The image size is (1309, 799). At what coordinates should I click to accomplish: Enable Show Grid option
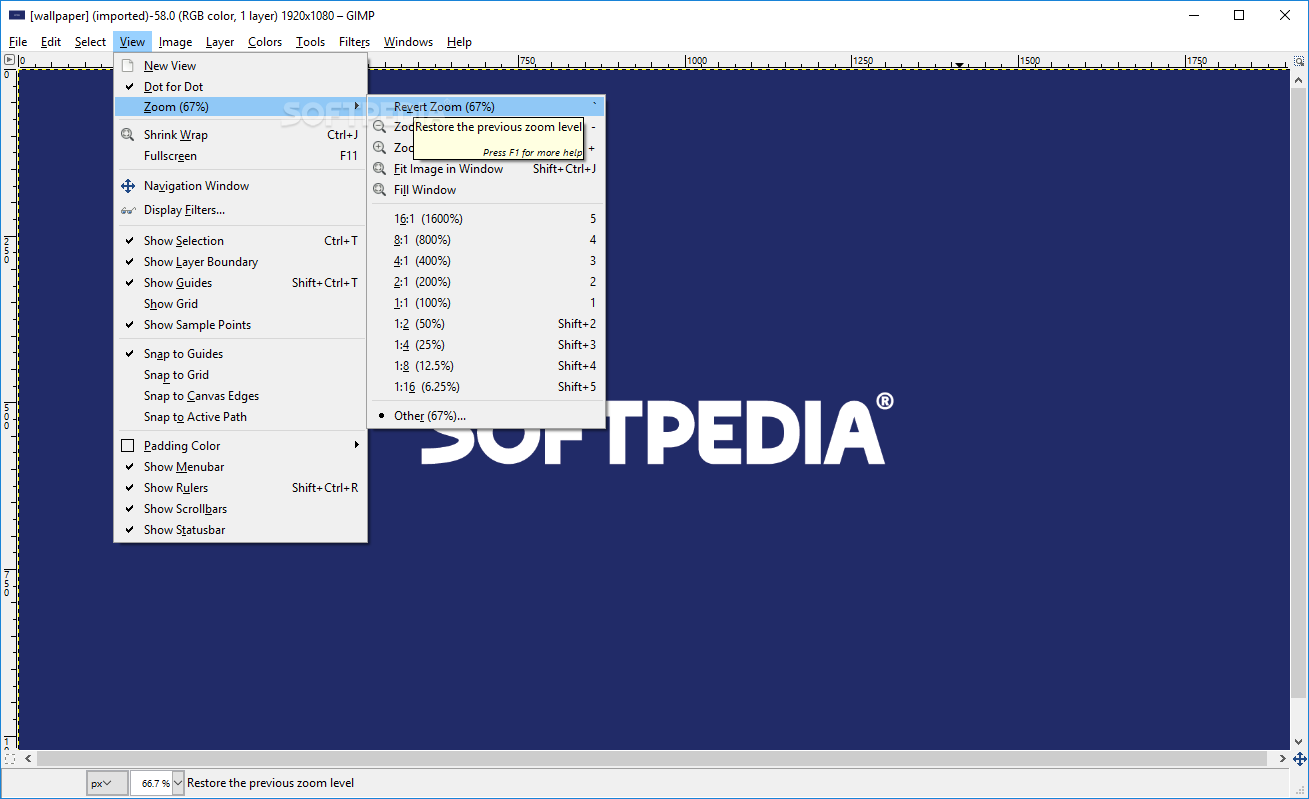coord(240,304)
